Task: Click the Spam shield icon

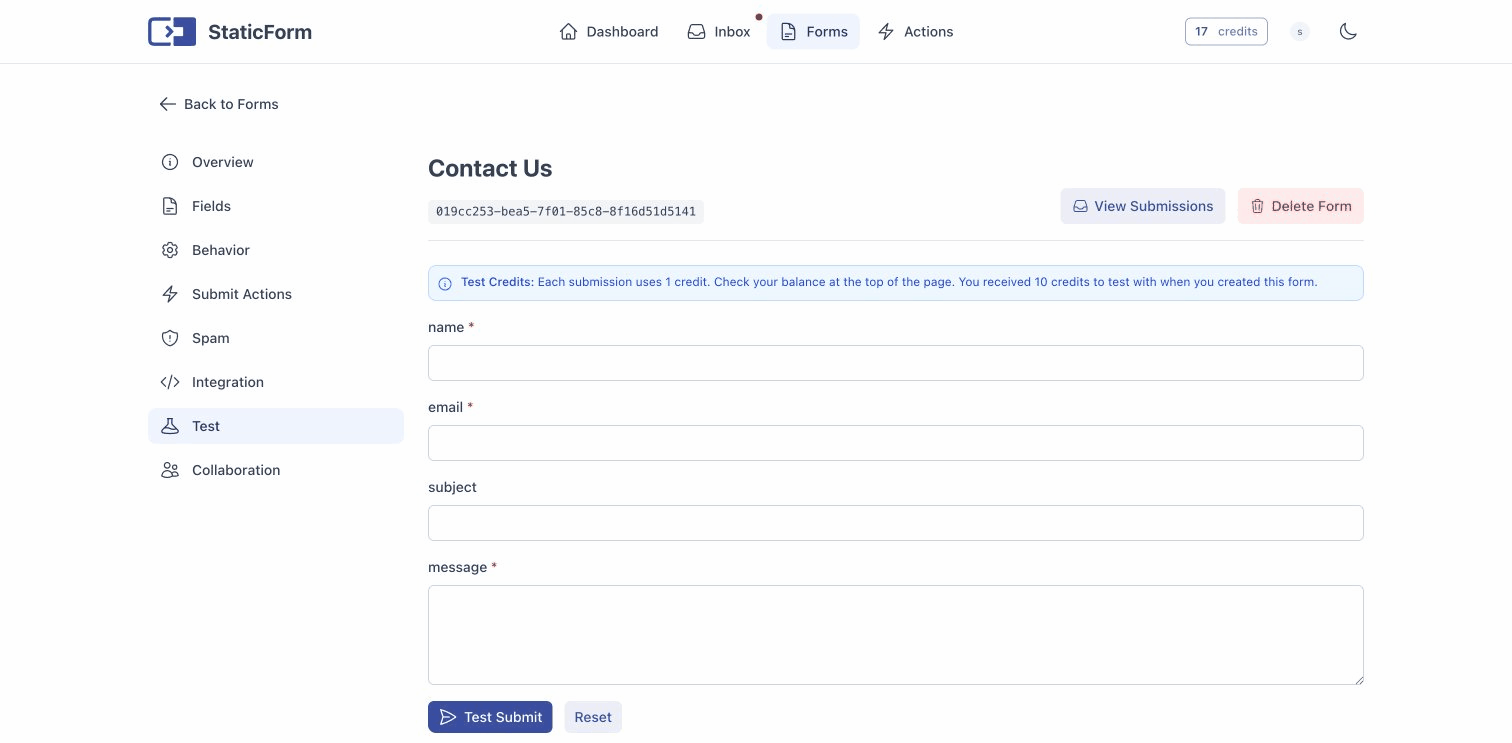Action: (x=170, y=338)
